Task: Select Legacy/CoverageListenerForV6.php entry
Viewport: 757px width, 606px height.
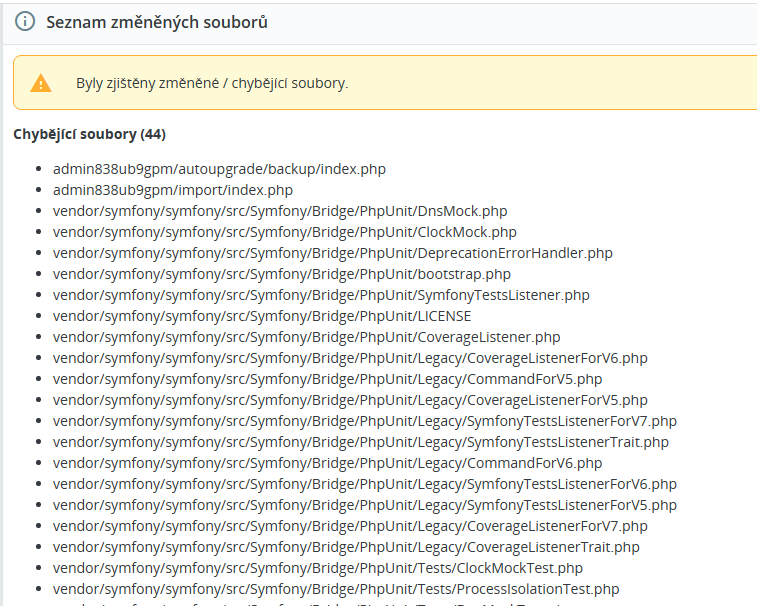Action: tap(350, 358)
